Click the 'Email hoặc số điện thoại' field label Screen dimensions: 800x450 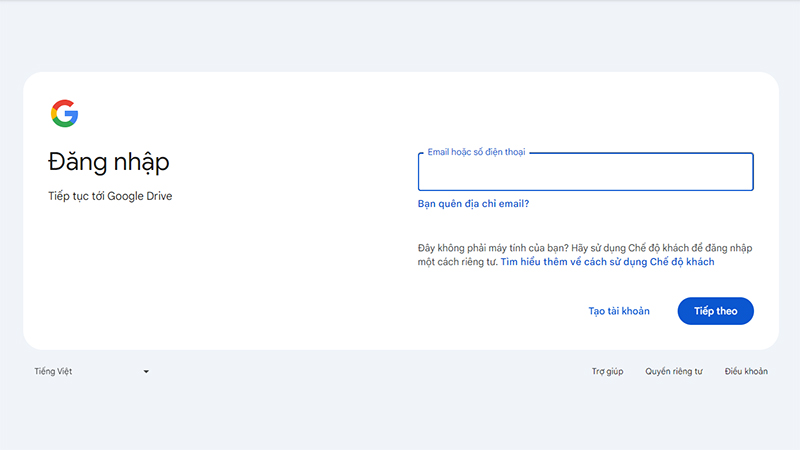click(475, 152)
